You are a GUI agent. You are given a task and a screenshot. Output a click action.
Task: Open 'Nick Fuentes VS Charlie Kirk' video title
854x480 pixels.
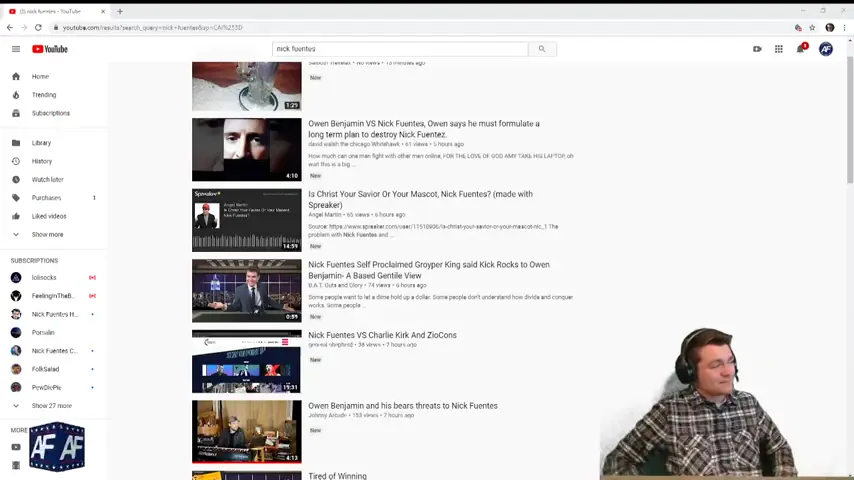pos(382,335)
